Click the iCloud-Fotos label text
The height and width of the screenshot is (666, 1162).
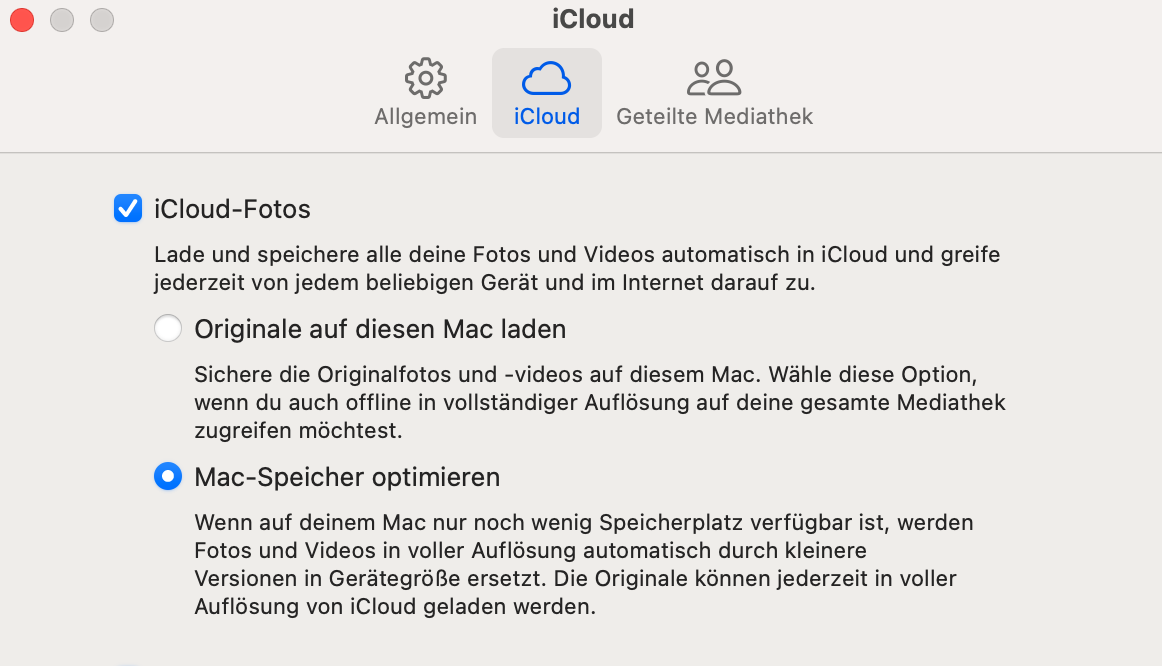coord(232,209)
